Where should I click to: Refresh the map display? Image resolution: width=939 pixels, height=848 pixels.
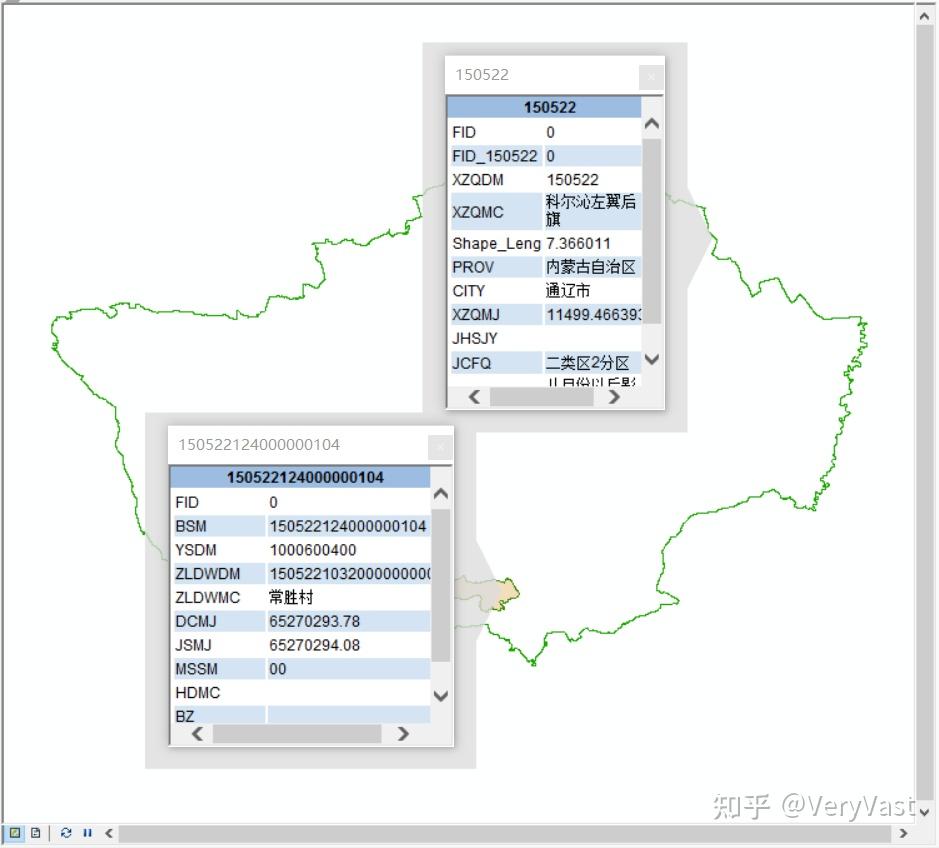click(66, 831)
